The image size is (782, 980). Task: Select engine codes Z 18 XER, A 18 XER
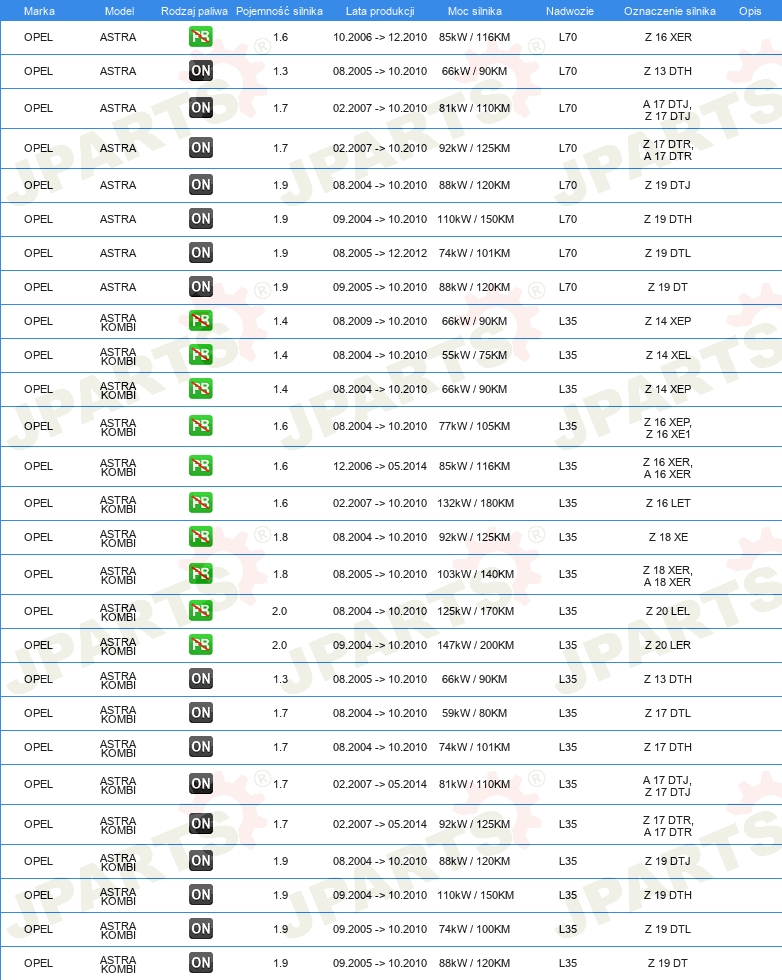tap(668, 576)
